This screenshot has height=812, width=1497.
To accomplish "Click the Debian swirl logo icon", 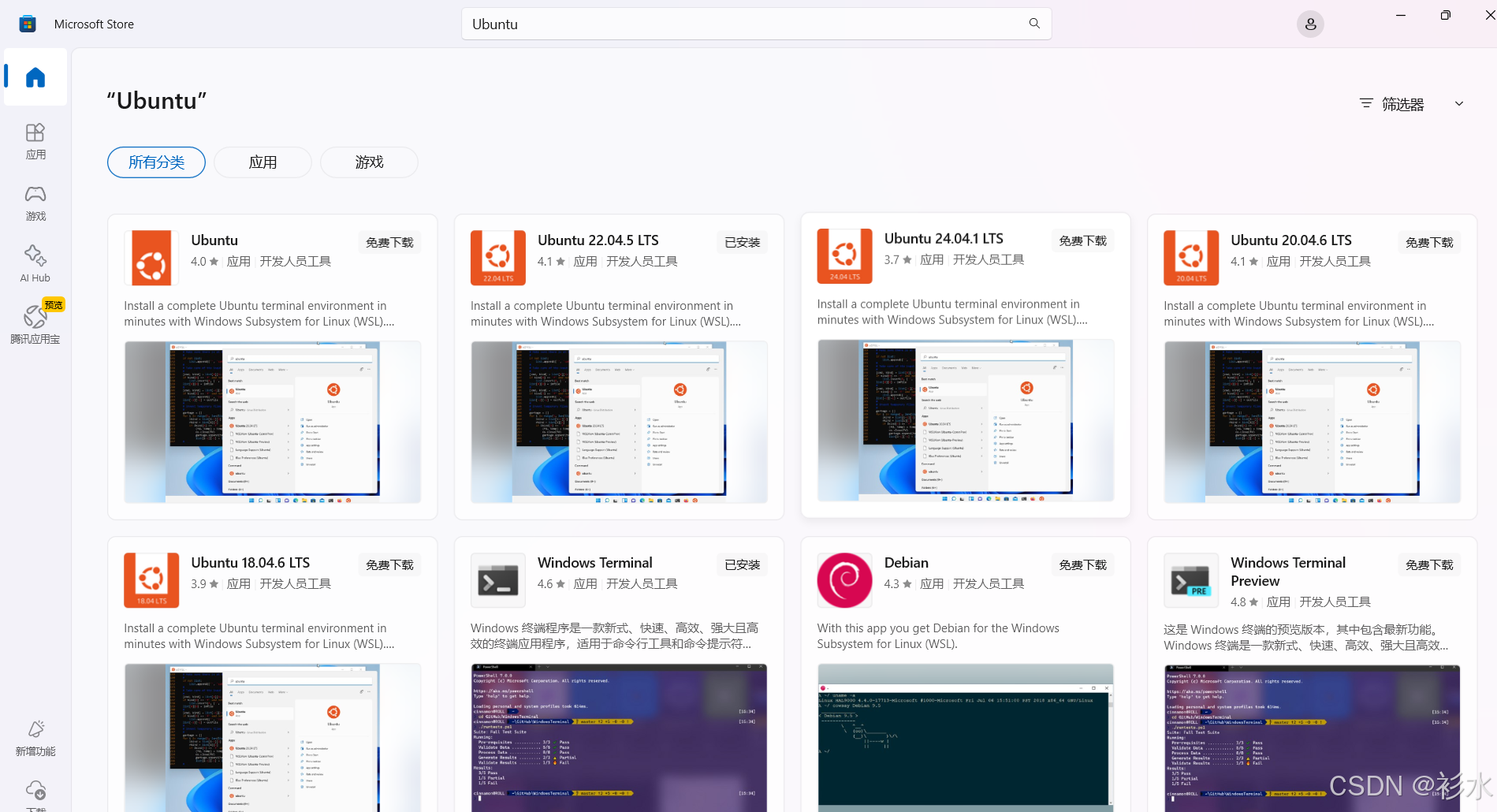I will pos(845,580).
